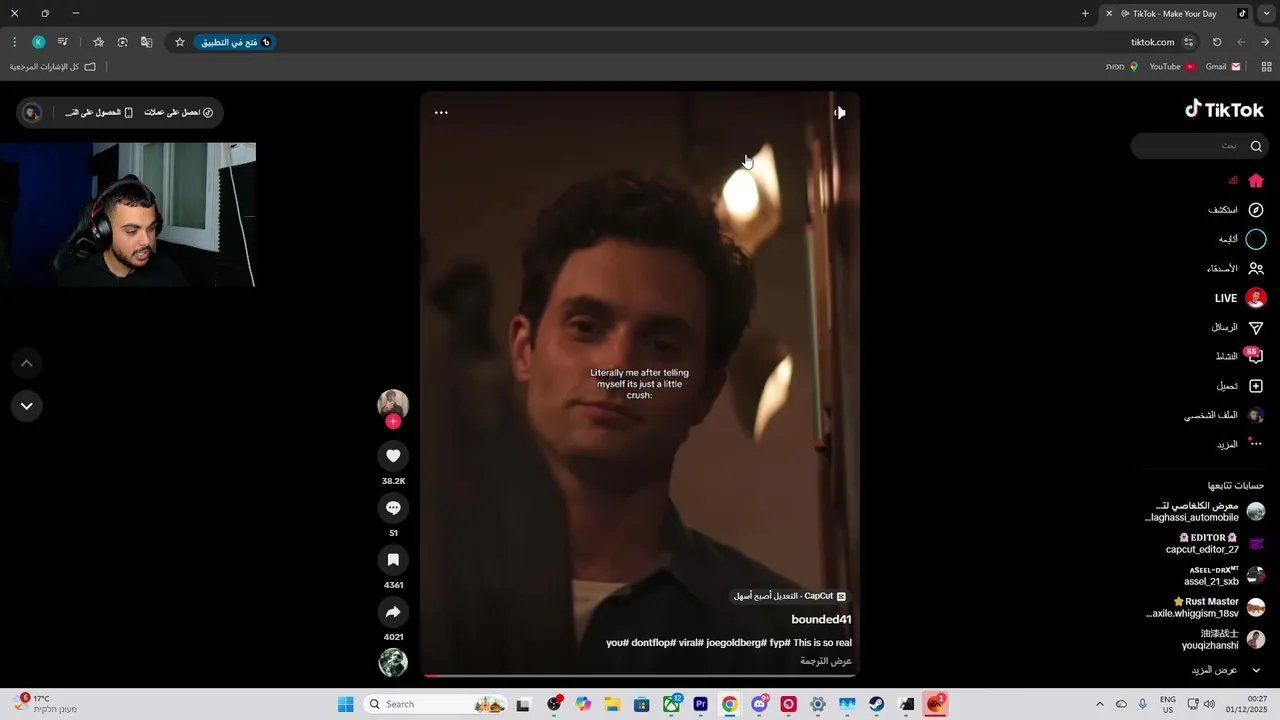The height and width of the screenshot is (720, 1280).
Task: Open the comments bubble showing 51
Action: pos(393,508)
